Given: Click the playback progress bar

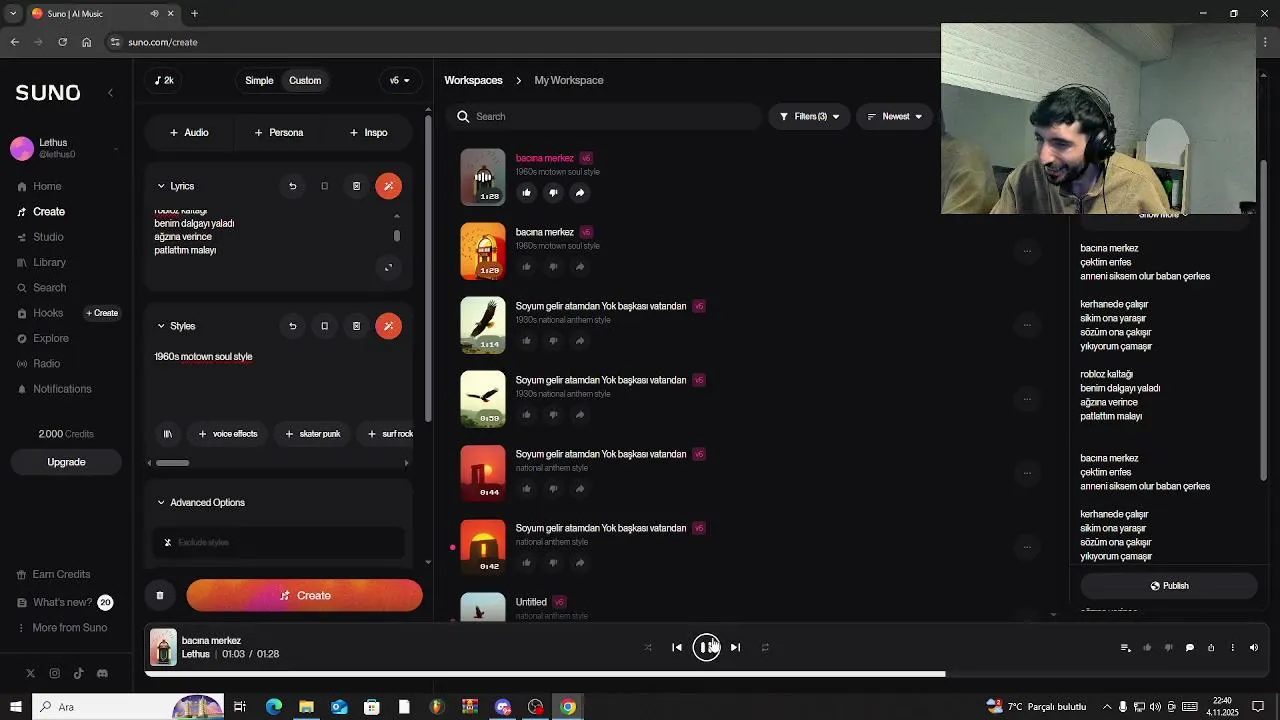Looking at the screenshot, I should click(x=706, y=674).
